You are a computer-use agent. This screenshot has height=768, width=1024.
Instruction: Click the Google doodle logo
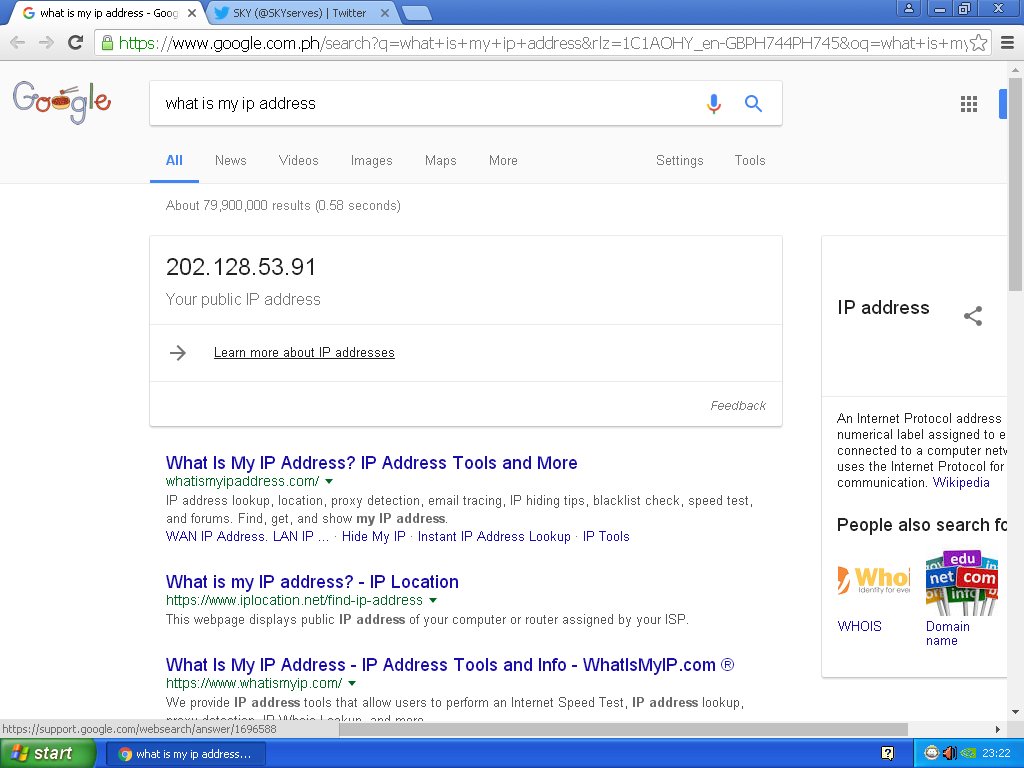(62, 103)
